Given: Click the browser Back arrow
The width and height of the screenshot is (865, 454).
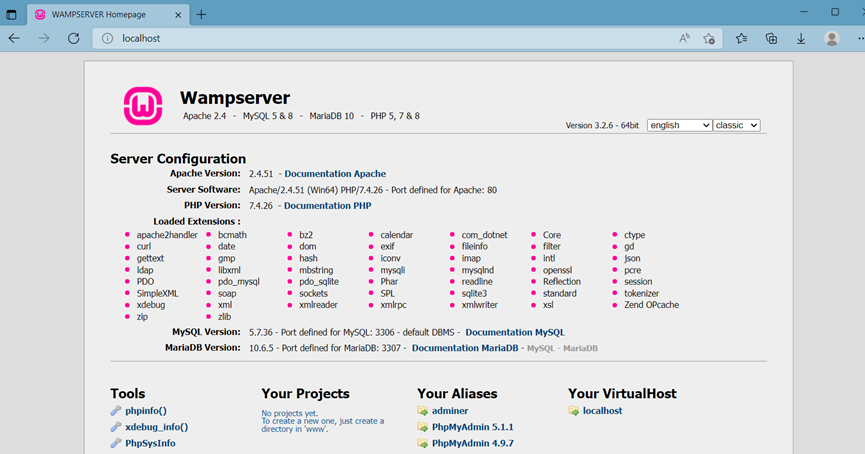Looking at the screenshot, I should click(14, 38).
